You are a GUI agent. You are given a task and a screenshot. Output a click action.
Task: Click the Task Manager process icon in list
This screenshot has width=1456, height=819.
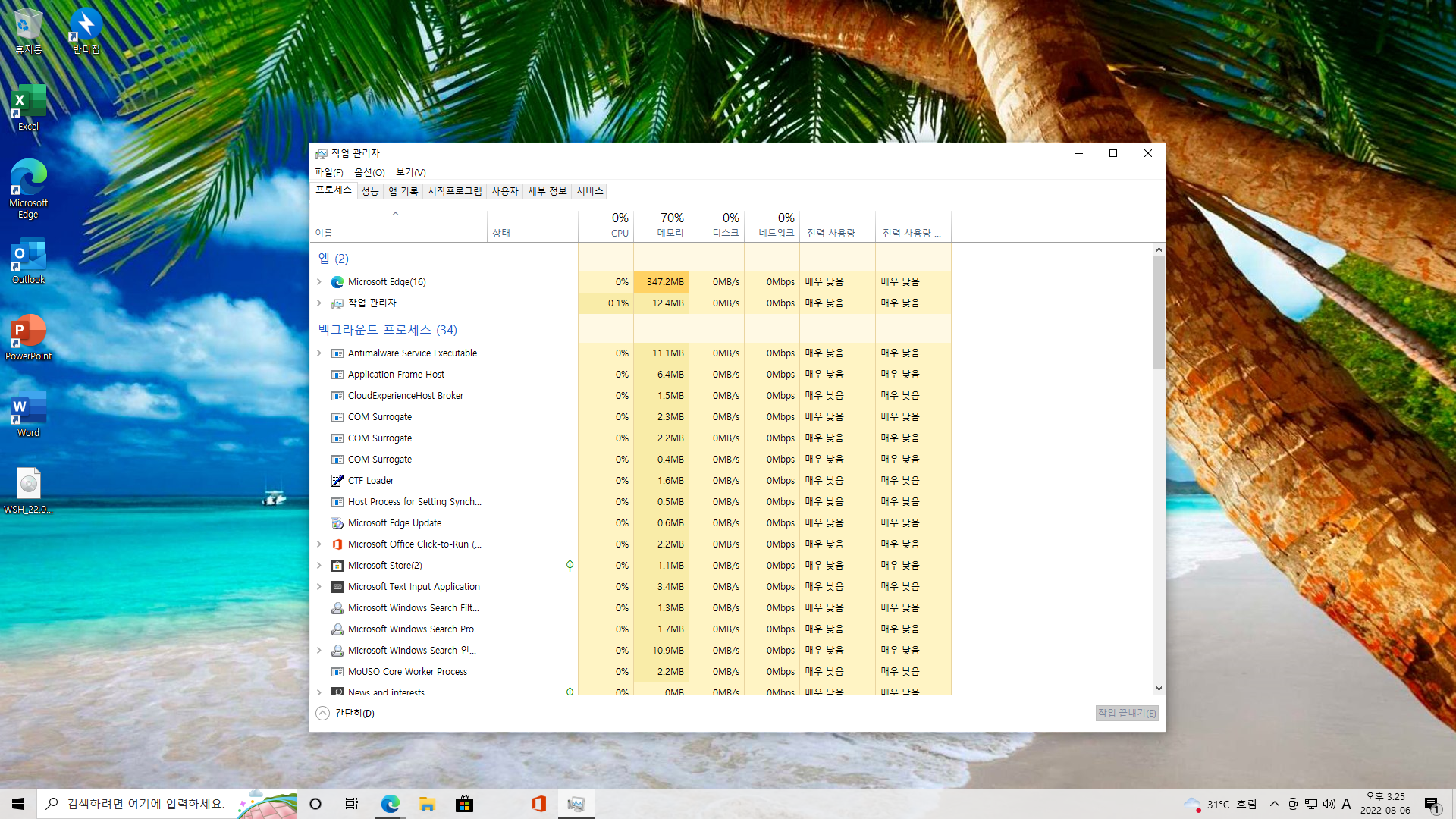337,303
